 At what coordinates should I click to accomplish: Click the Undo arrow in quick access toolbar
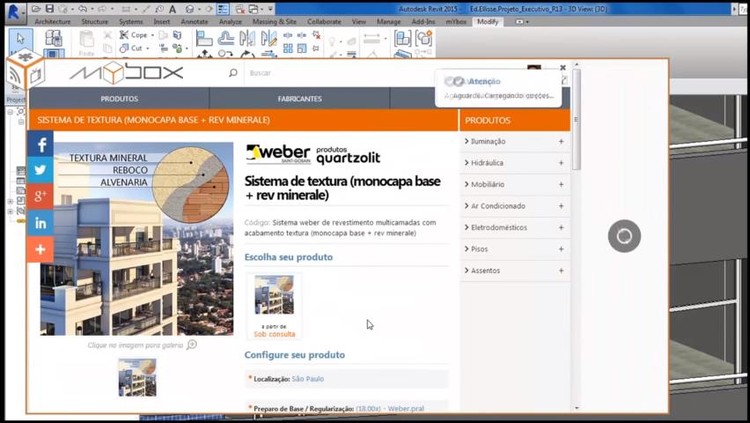[83, 9]
